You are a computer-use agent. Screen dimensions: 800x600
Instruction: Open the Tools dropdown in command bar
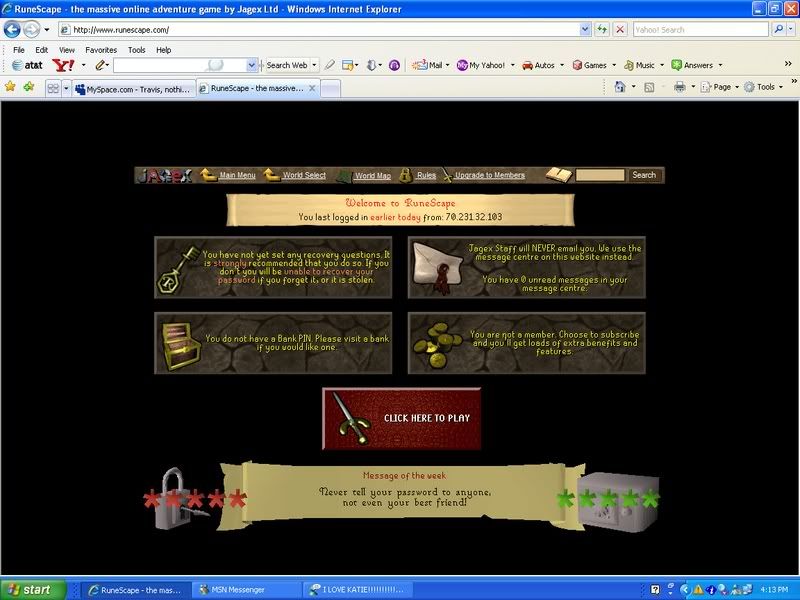(x=763, y=87)
